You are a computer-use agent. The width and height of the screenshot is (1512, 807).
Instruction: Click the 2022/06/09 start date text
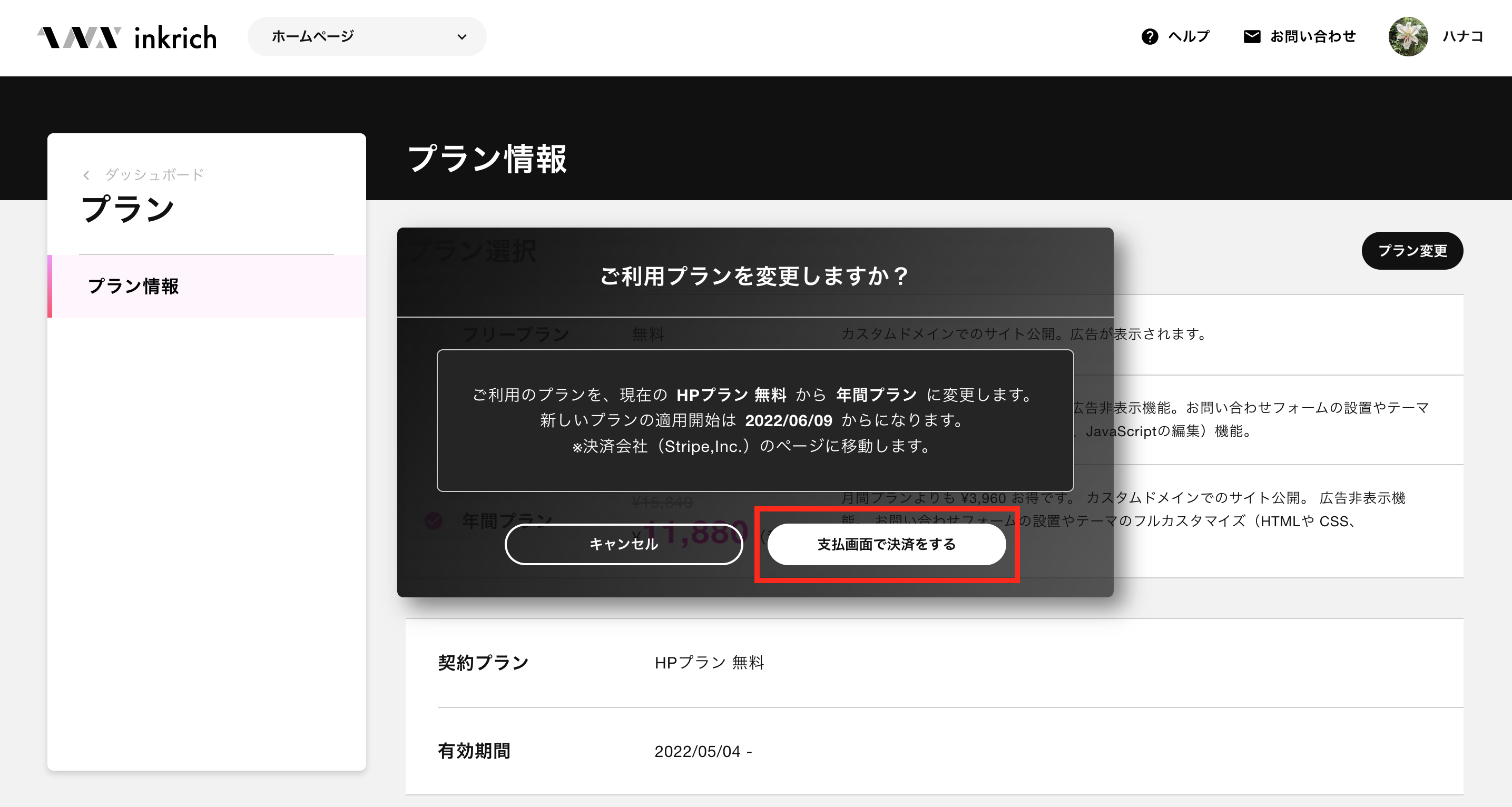click(788, 420)
